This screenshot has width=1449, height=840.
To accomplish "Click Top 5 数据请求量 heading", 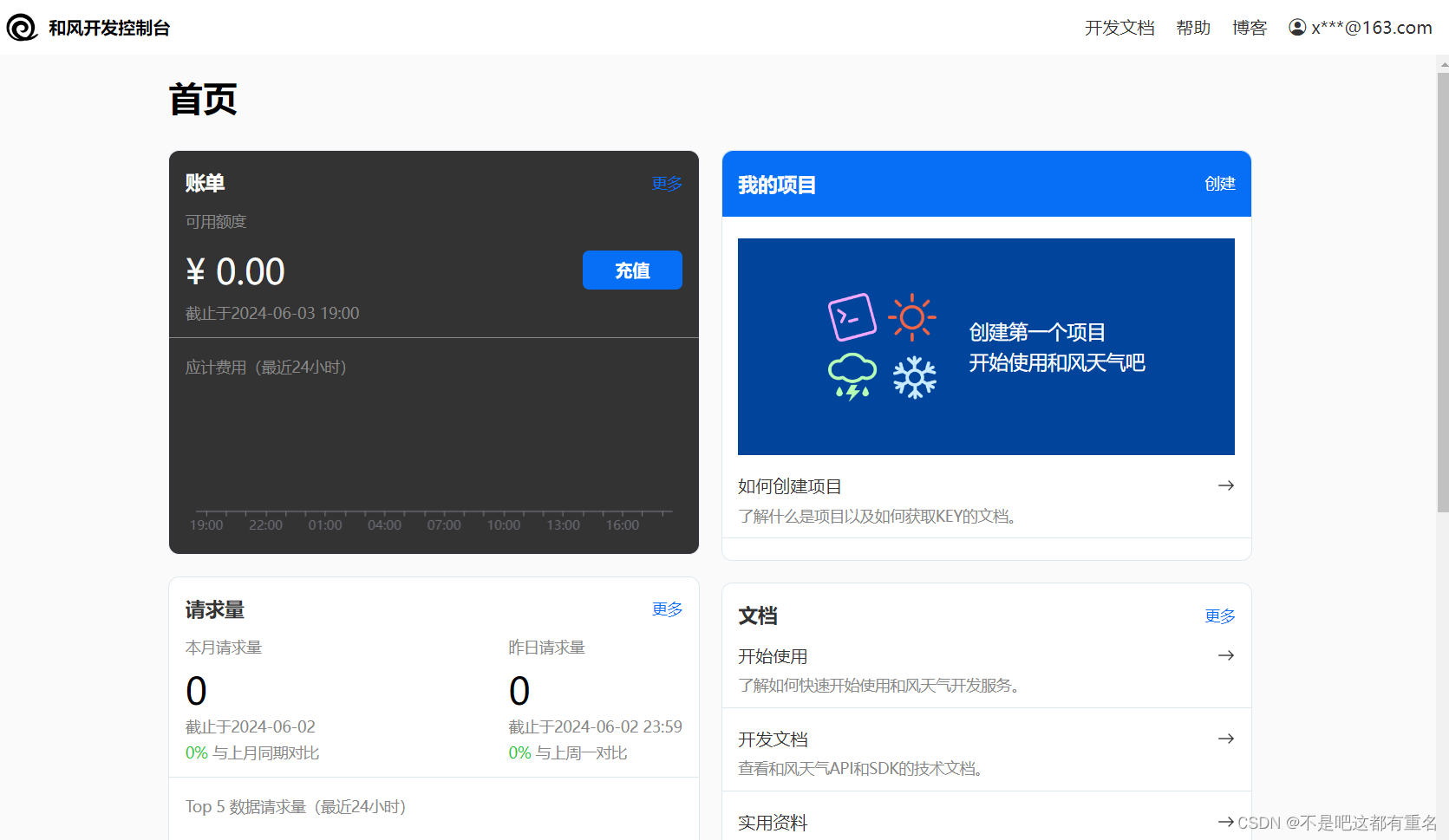I will point(296,807).
